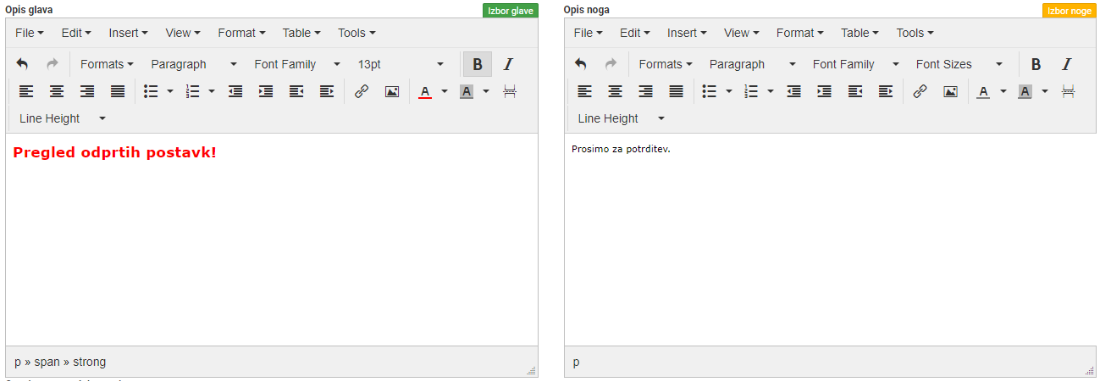Open Edit menu in Opis glava editor
The image size is (1100, 381).
76,32
